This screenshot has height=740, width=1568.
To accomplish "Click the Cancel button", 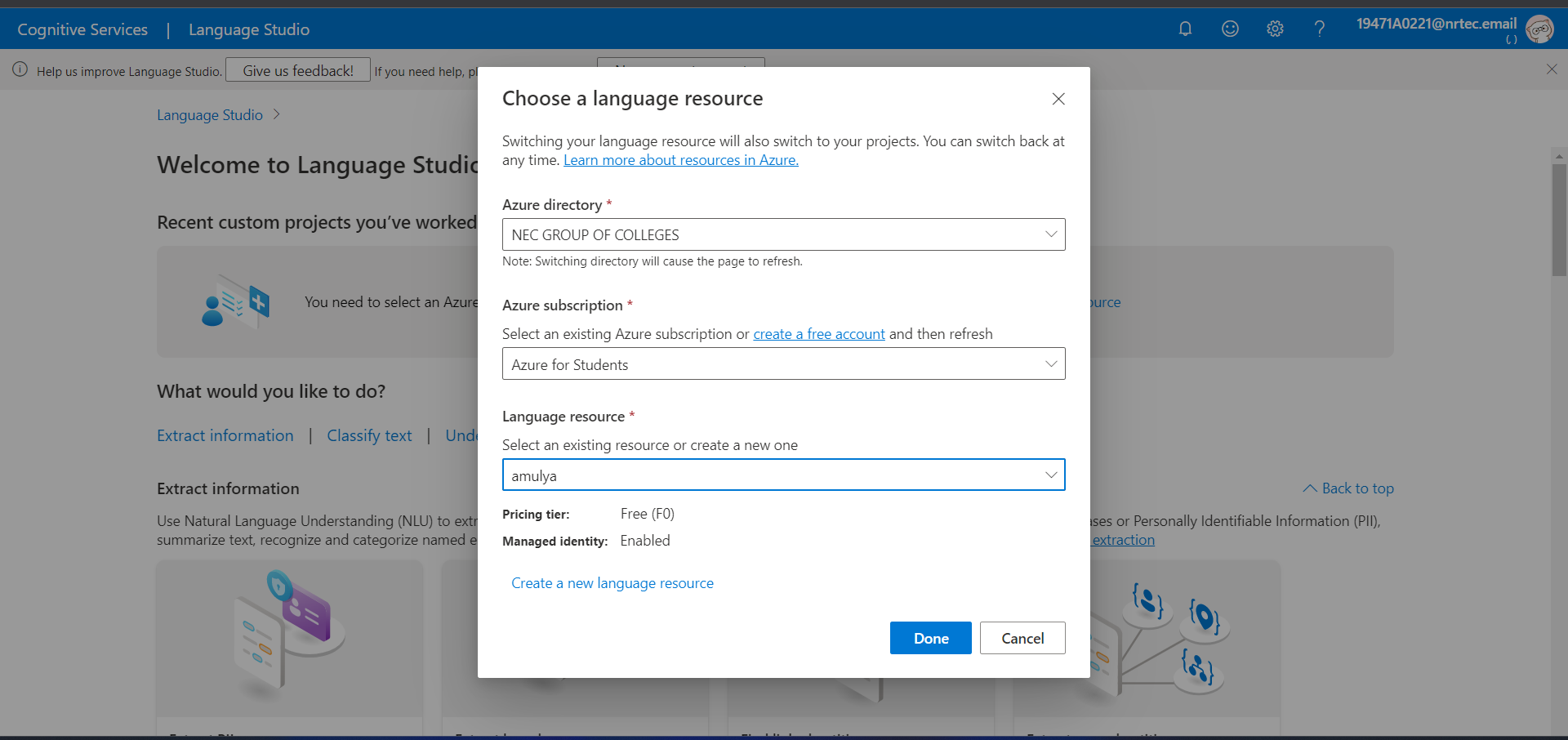I will tap(1022, 638).
